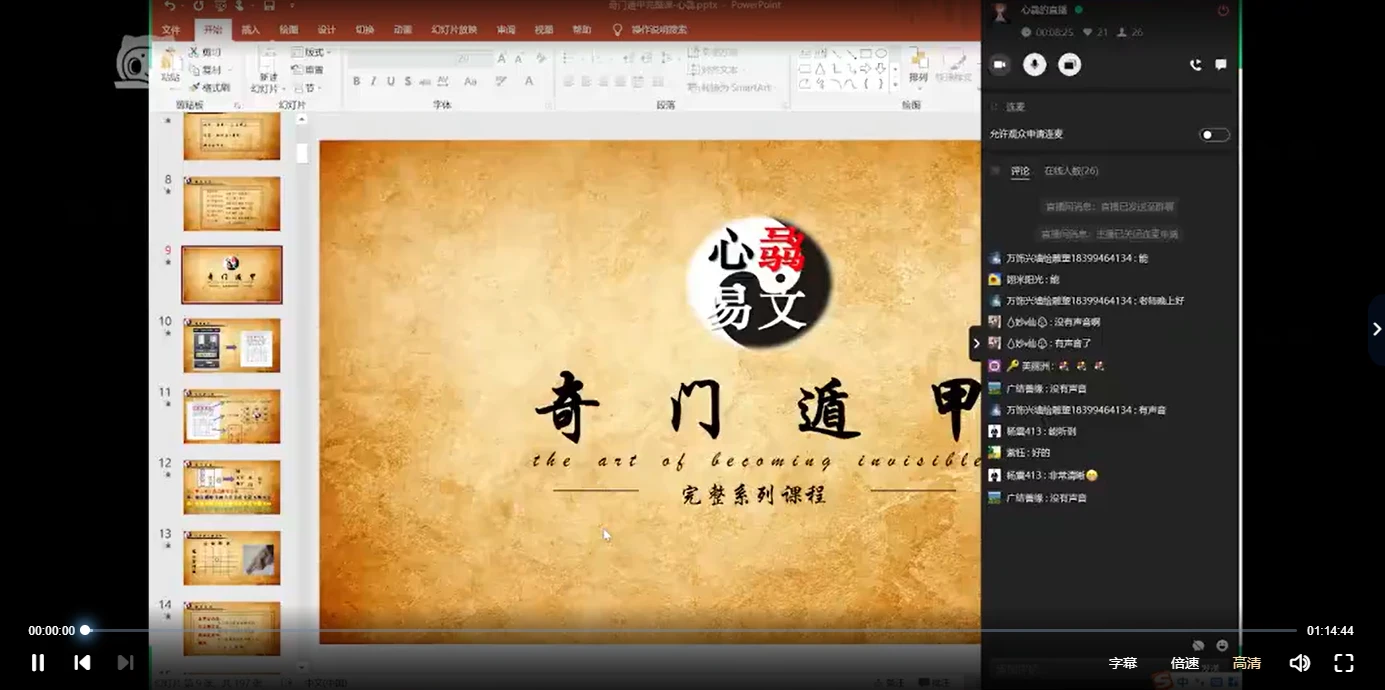Open the 版式 Layout dropdown

pyautogui.click(x=311, y=52)
